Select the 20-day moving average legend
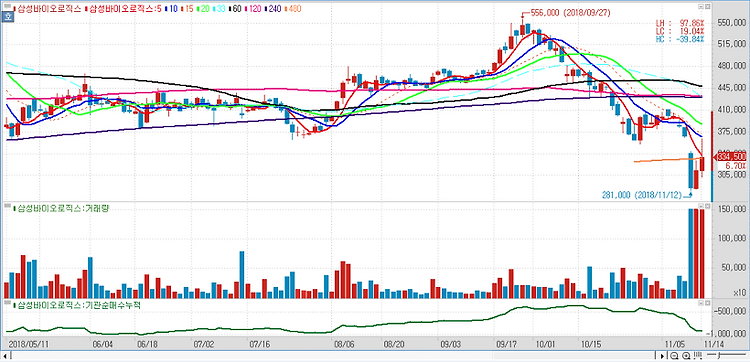The height and width of the screenshot is (362, 750). click(205, 8)
